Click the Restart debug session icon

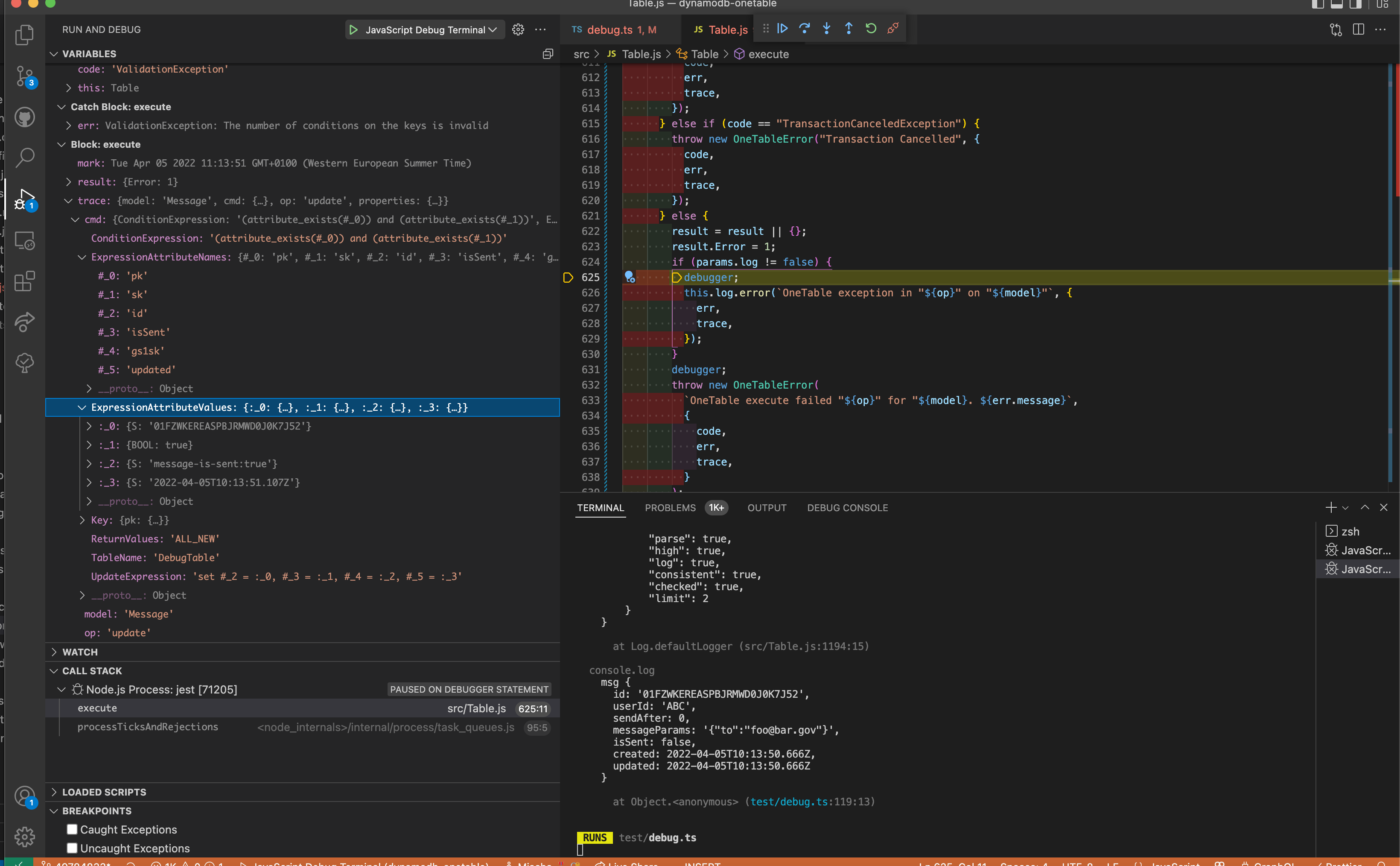pos(871,29)
